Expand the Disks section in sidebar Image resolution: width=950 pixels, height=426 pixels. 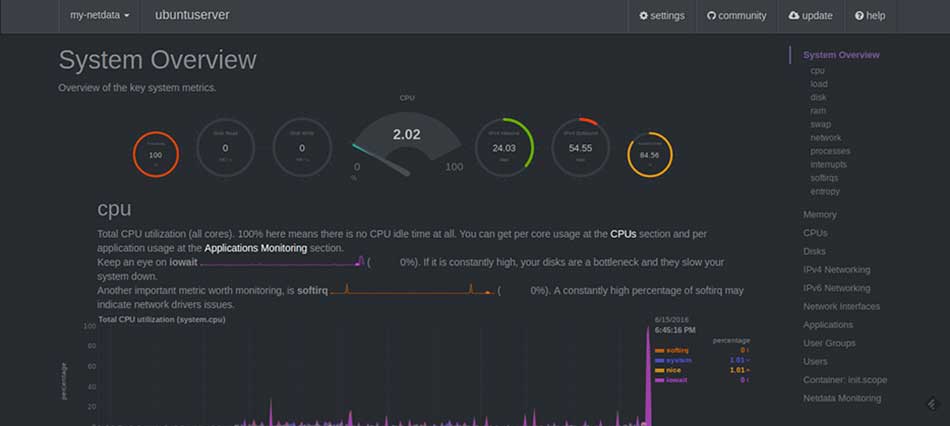pyautogui.click(x=814, y=251)
